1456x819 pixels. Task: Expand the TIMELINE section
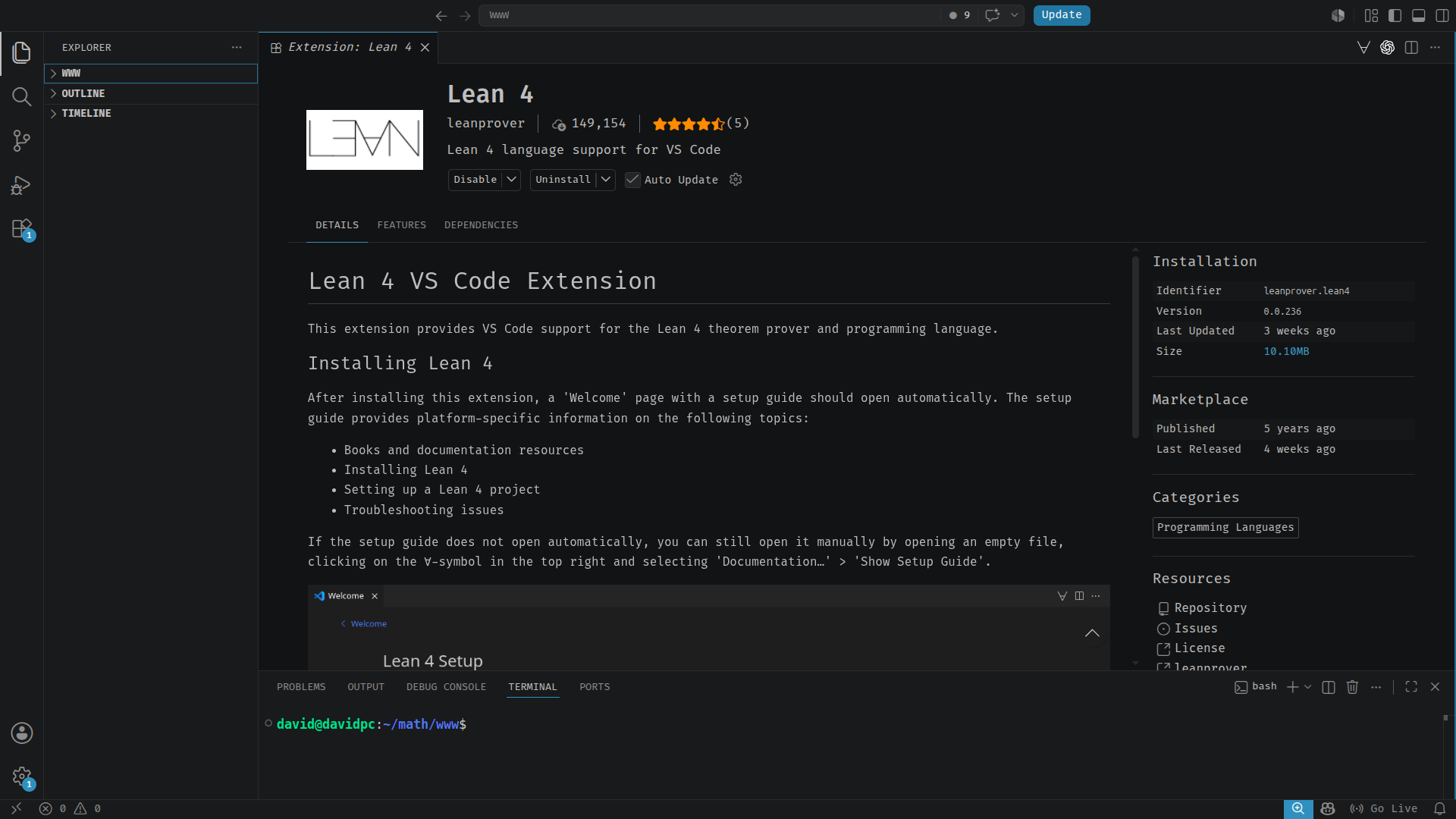pos(151,114)
